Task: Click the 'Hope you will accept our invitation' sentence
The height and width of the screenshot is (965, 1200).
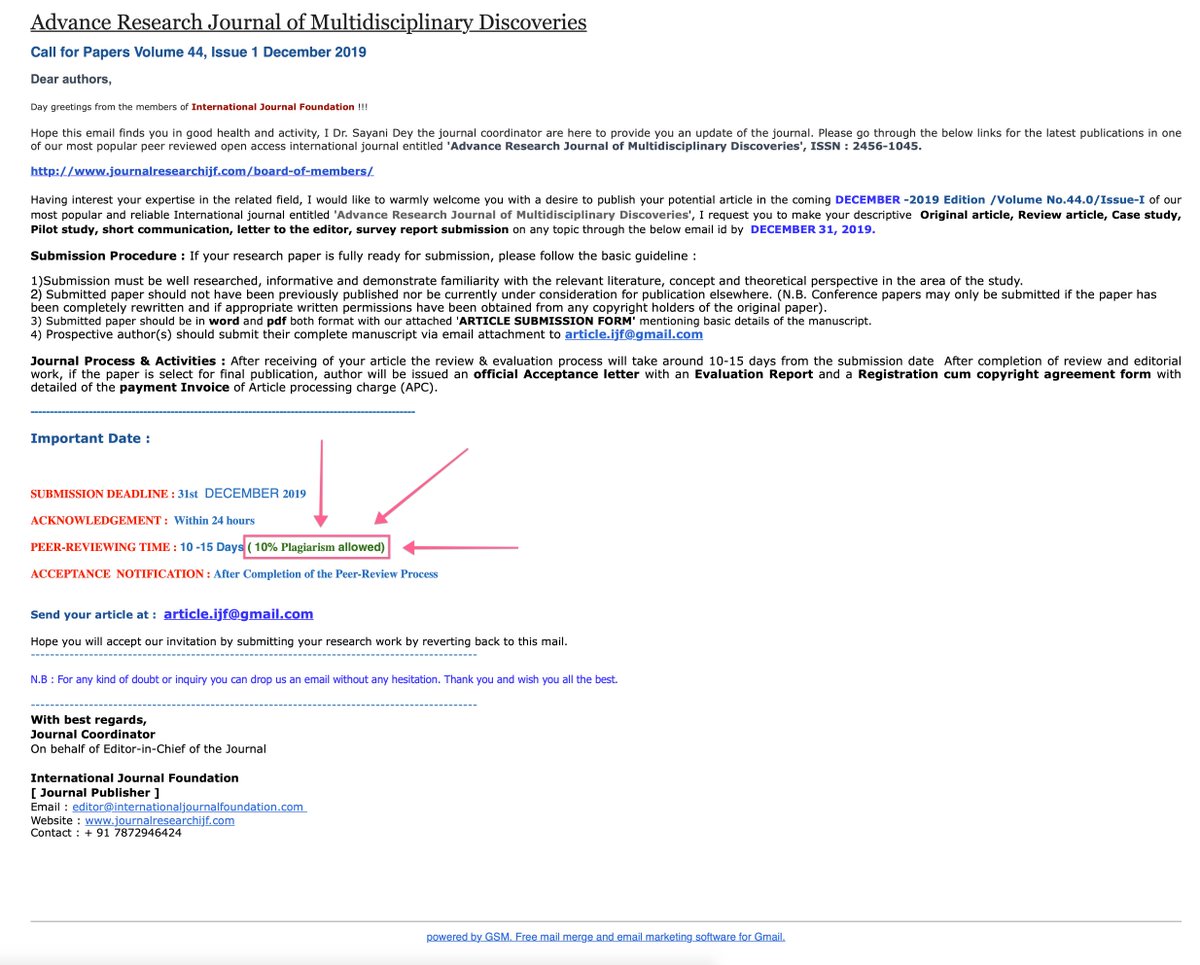Action: 299,641
